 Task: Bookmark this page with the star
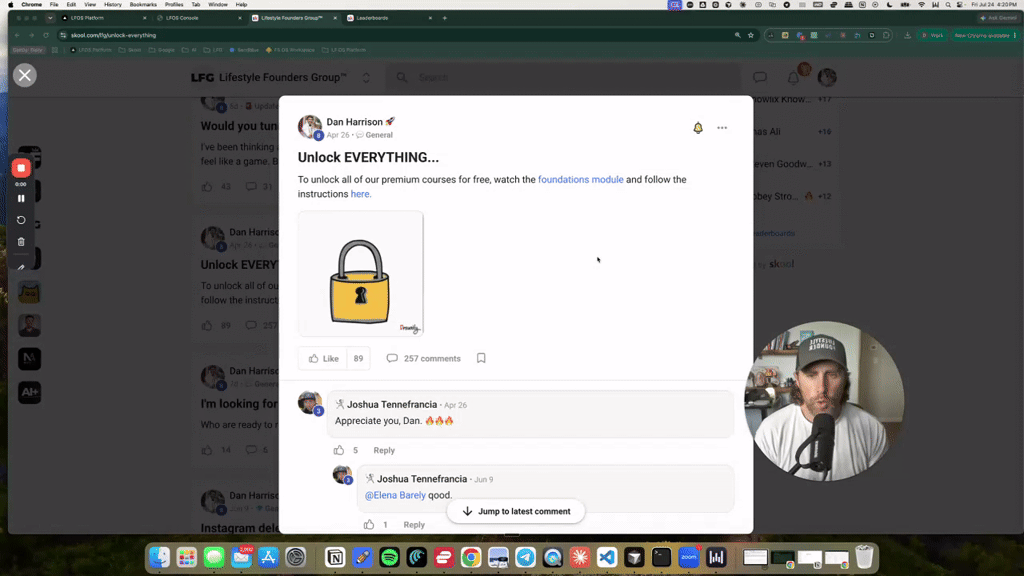click(x=751, y=35)
